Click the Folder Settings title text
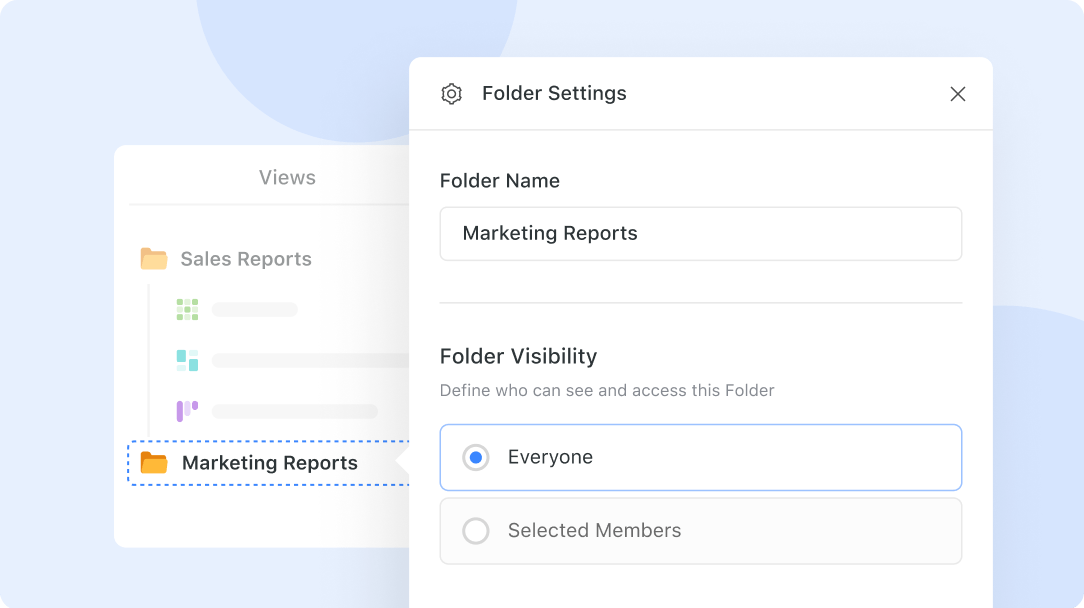Viewport: 1084px width, 608px height. pyautogui.click(x=554, y=94)
